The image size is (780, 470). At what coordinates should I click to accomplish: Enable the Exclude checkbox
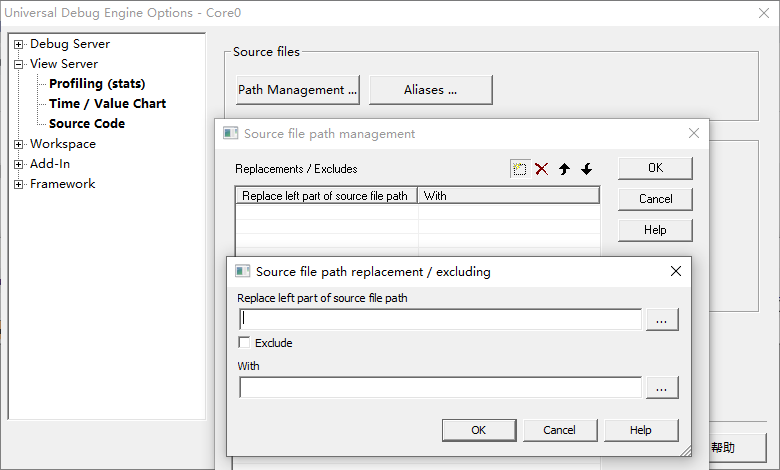[245, 343]
